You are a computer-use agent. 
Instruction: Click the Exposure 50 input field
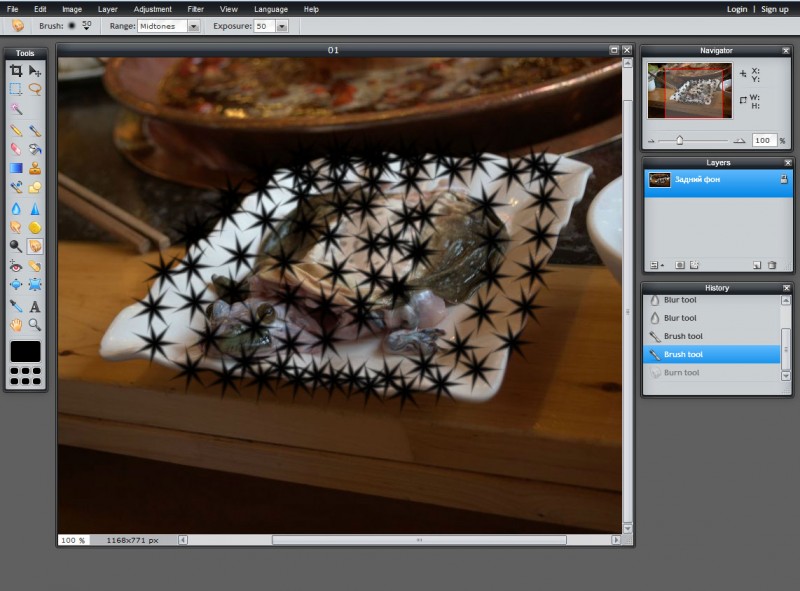click(x=265, y=26)
